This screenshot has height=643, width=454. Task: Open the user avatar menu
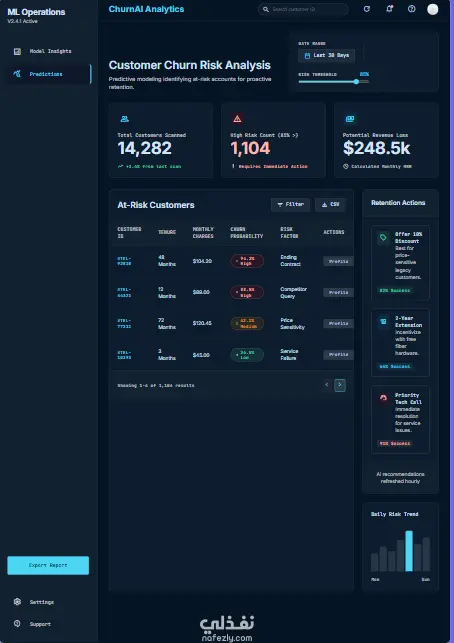(x=433, y=9)
